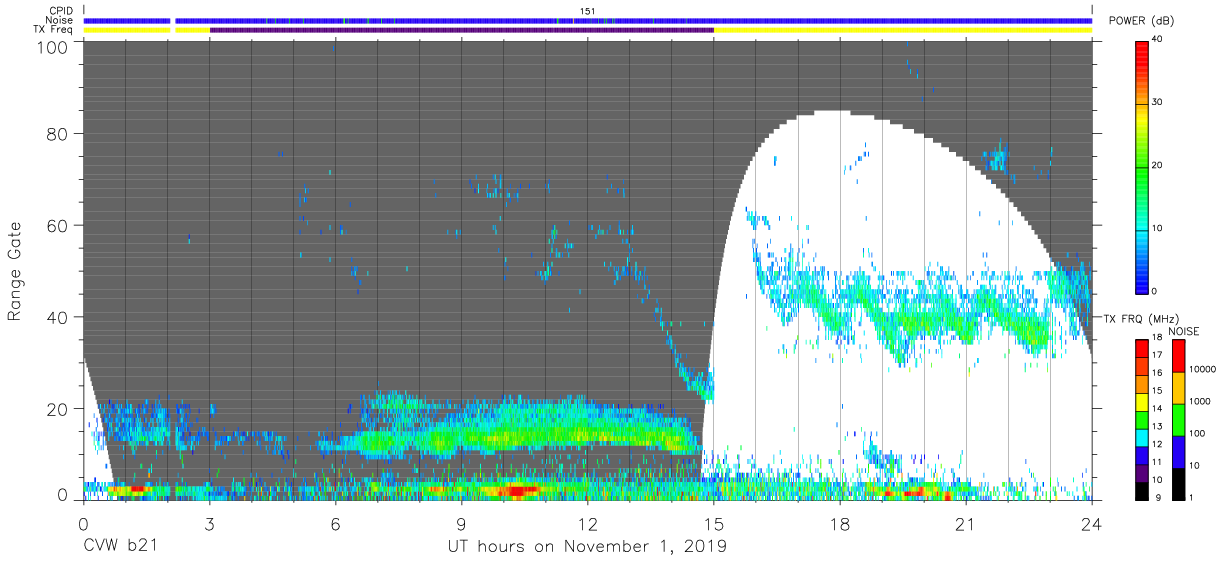Click the yellow swatch in the TX frequency legend
The image size is (1228, 567).
(1141, 402)
